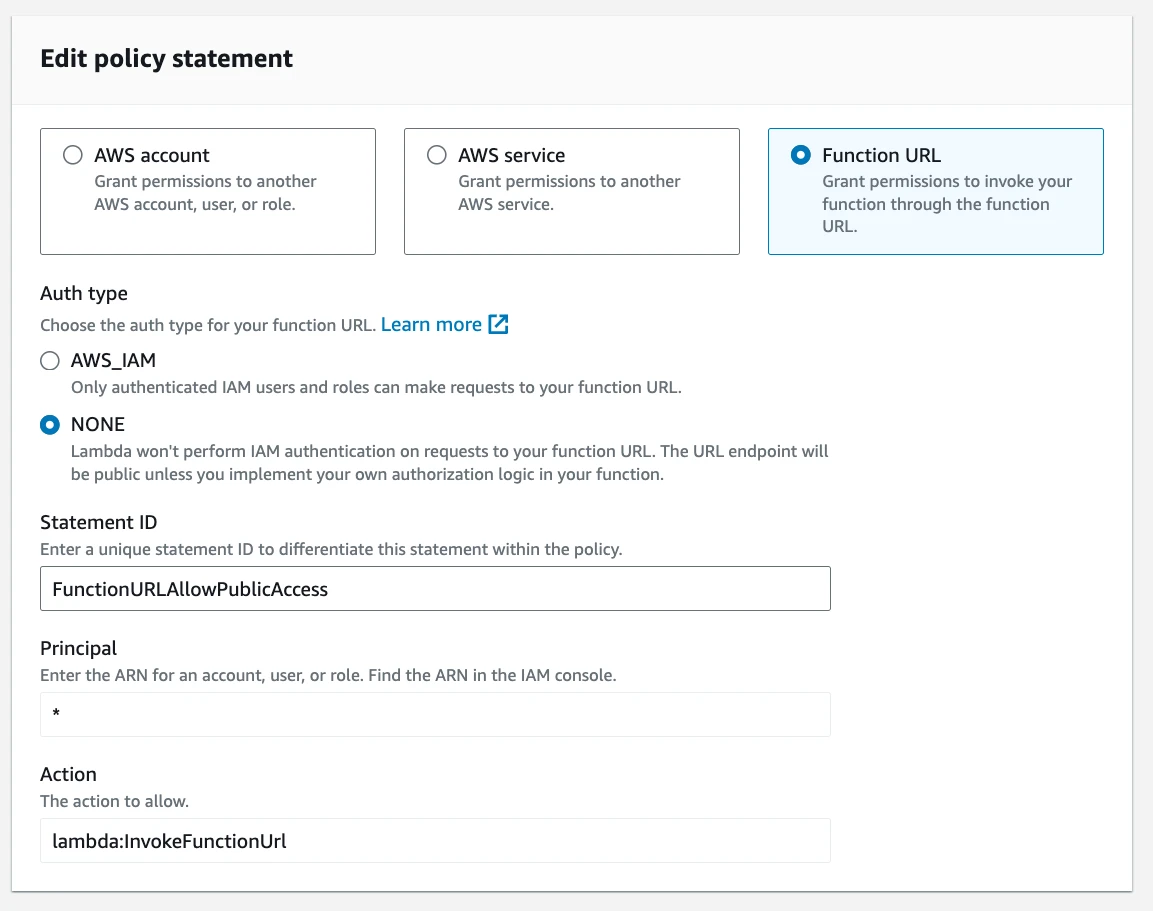
Task: Click the Auth type section label
Action: tap(84, 294)
